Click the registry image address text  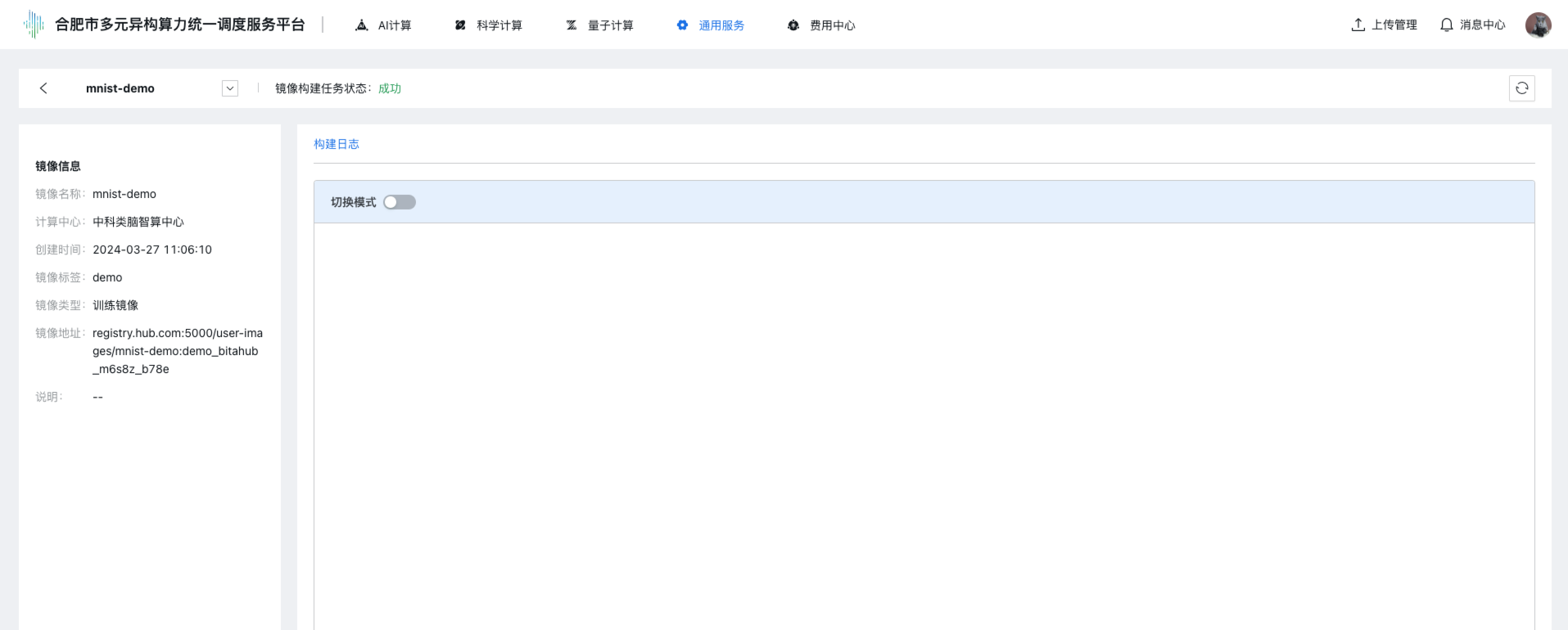(x=177, y=351)
